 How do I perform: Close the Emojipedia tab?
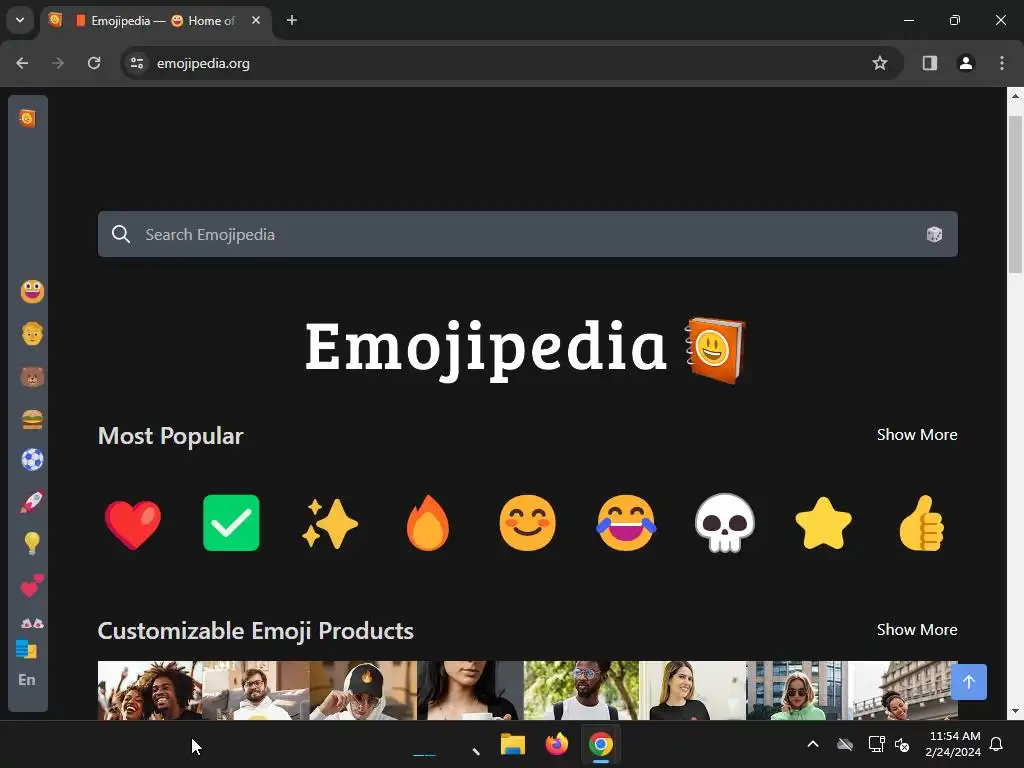tap(256, 20)
